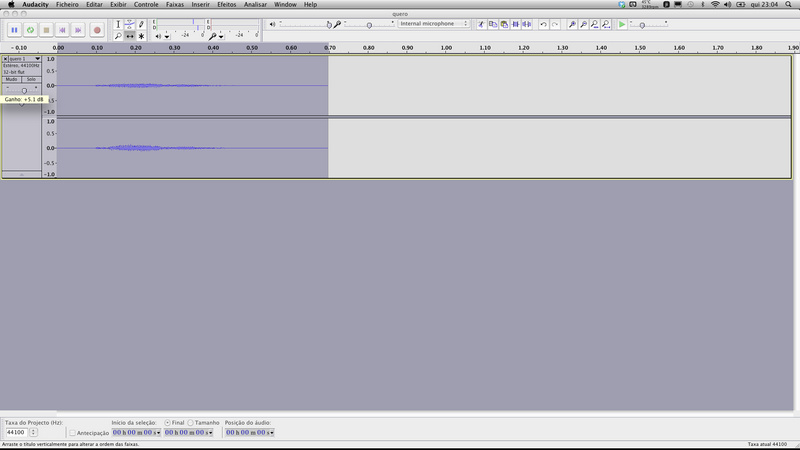Select the Tamanho radio button
The image size is (800, 450).
pos(190,422)
